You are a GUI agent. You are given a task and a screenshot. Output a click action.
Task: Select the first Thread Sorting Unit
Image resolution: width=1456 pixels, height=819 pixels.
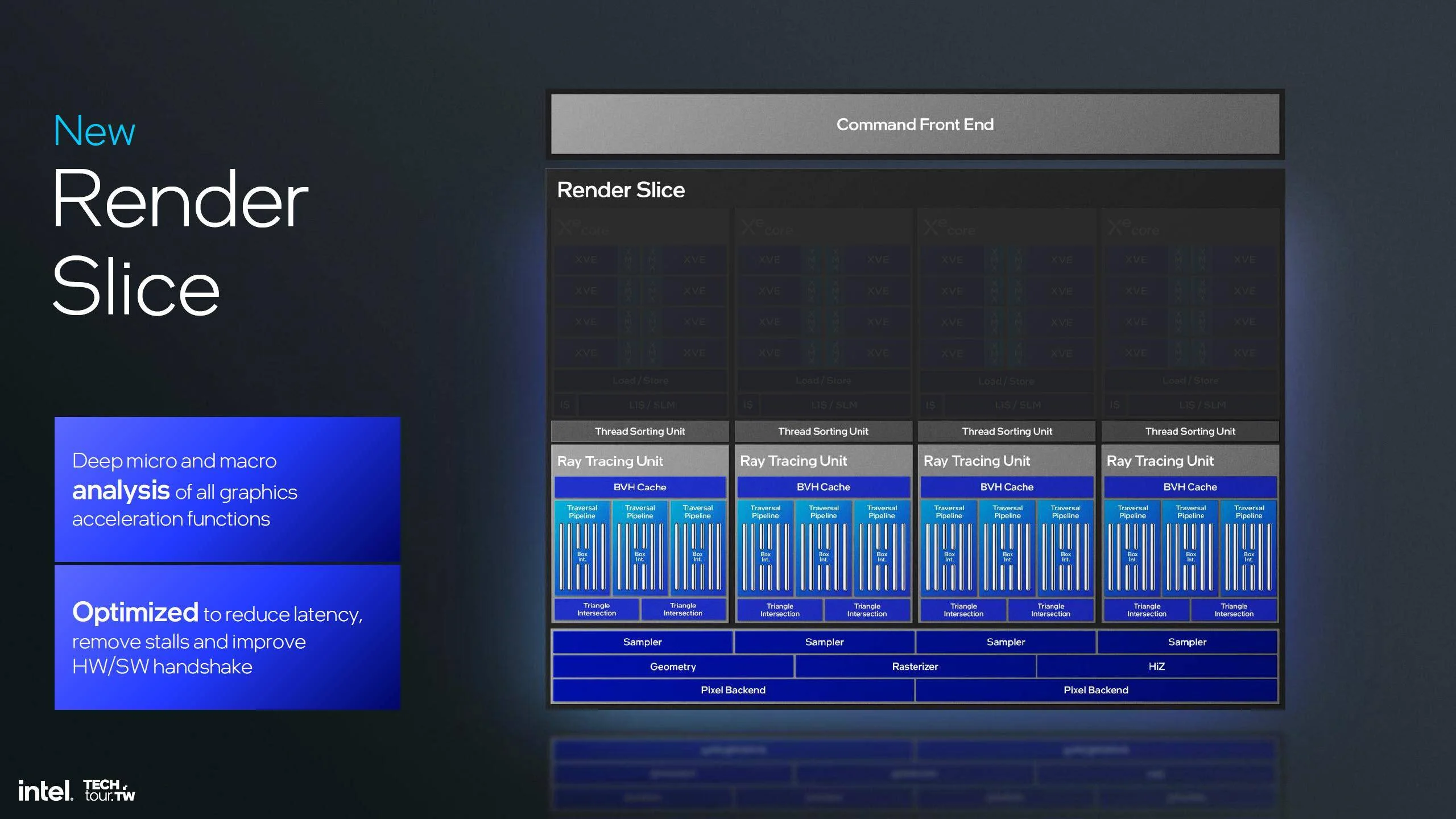tap(639, 431)
